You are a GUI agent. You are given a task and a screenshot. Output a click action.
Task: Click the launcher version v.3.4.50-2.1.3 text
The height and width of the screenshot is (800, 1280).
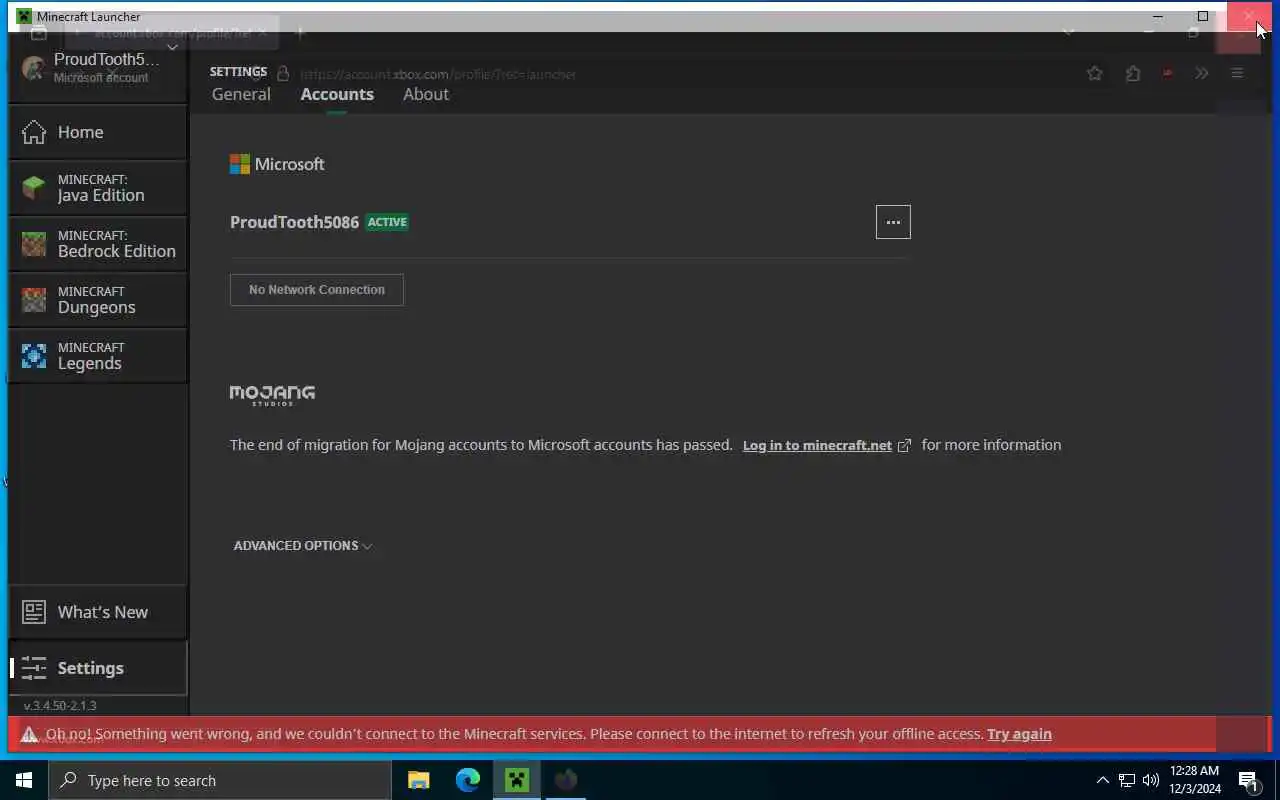pyautogui.click(x=60, y=705)
